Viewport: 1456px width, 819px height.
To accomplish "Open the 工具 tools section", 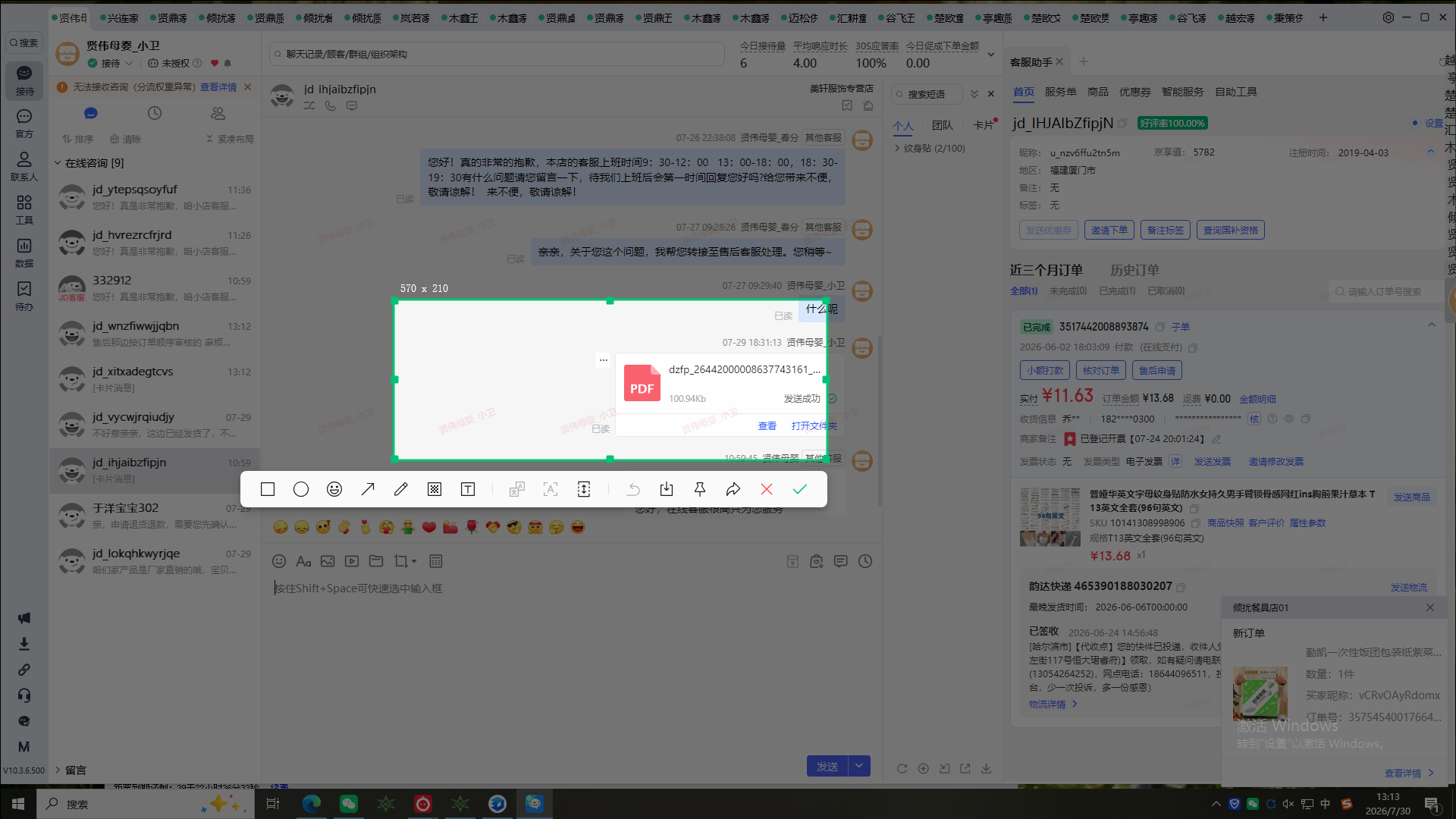I will click(24, 209).
